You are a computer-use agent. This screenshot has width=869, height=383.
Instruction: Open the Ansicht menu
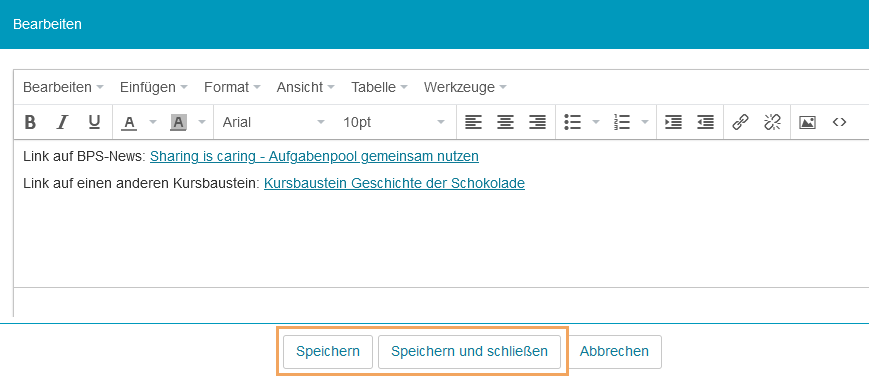click(305, 87)
